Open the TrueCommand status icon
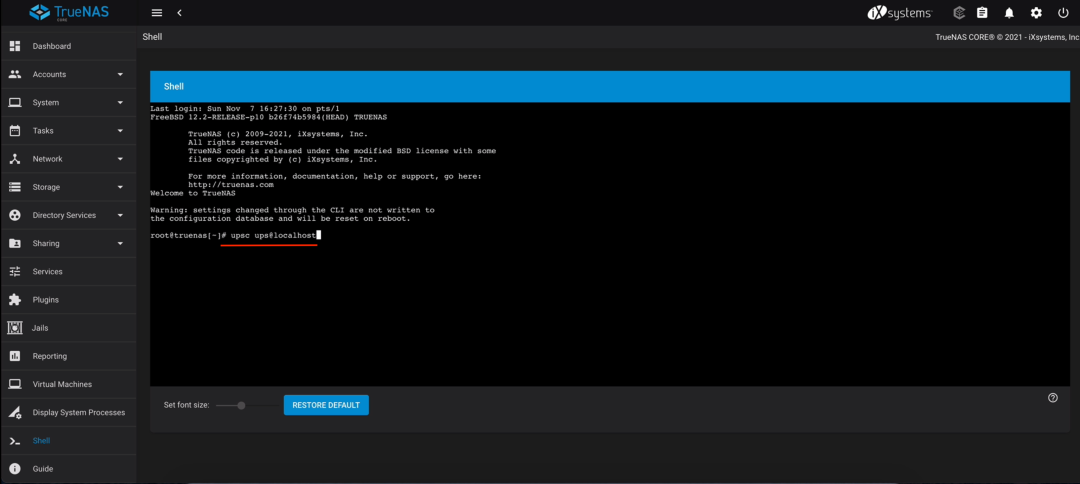 pyautogui.click(x=958, y=13)
